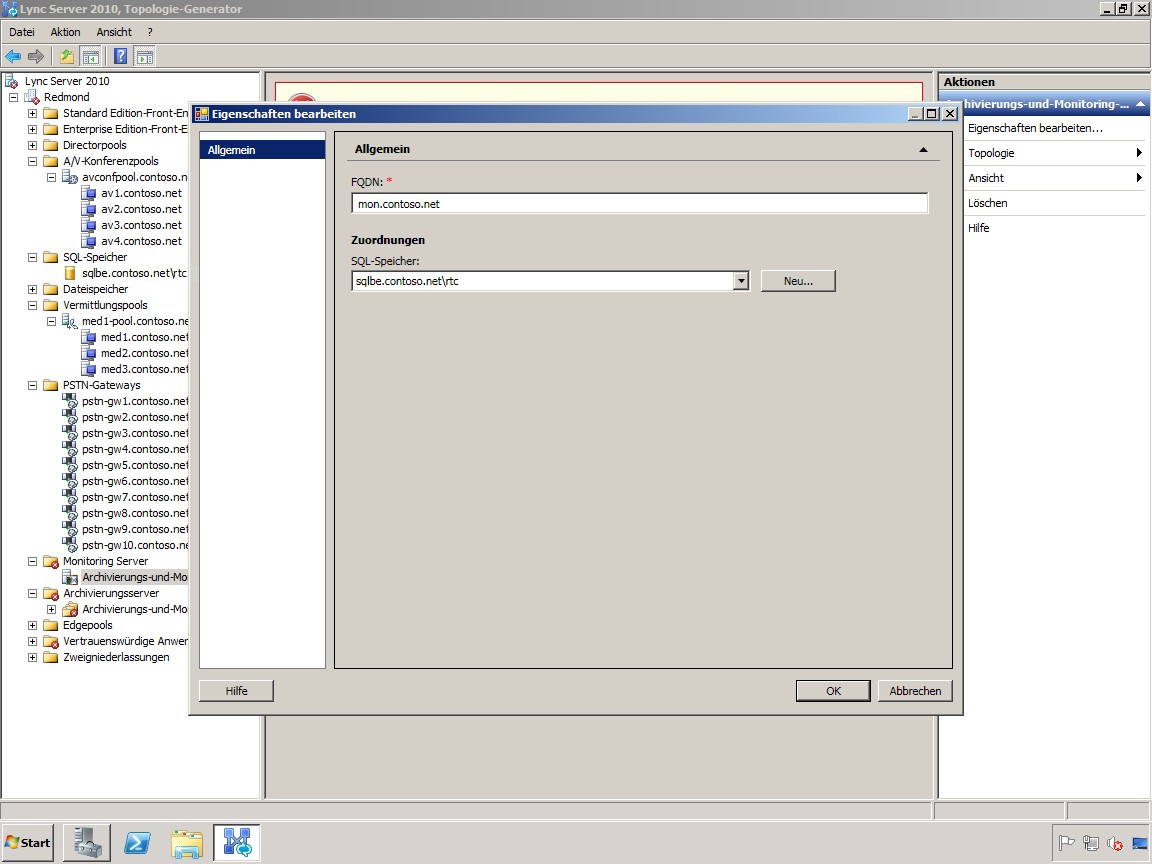Expand the Edgepools folder
1152x864 pixels.
pos(32,625)
